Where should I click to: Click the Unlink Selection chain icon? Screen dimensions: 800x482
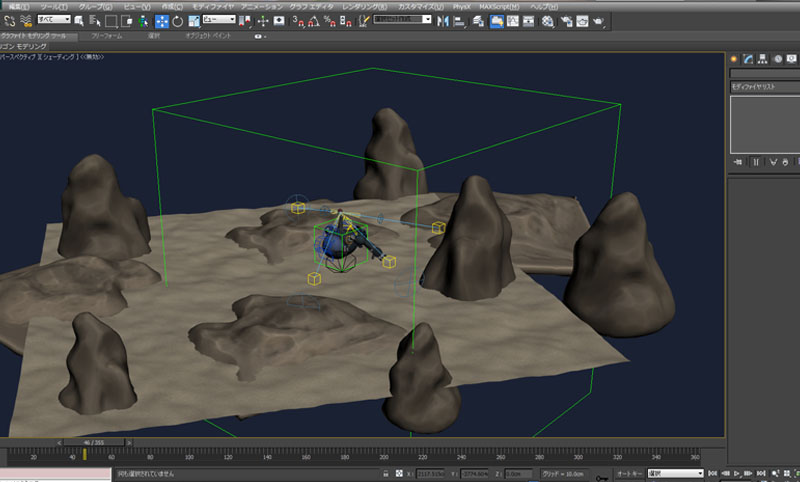click(x=10, y=21)
